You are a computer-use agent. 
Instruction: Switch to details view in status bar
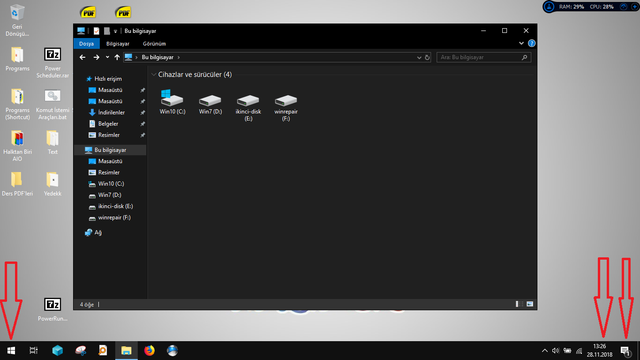pyautogui.click(x=518, y=304)
